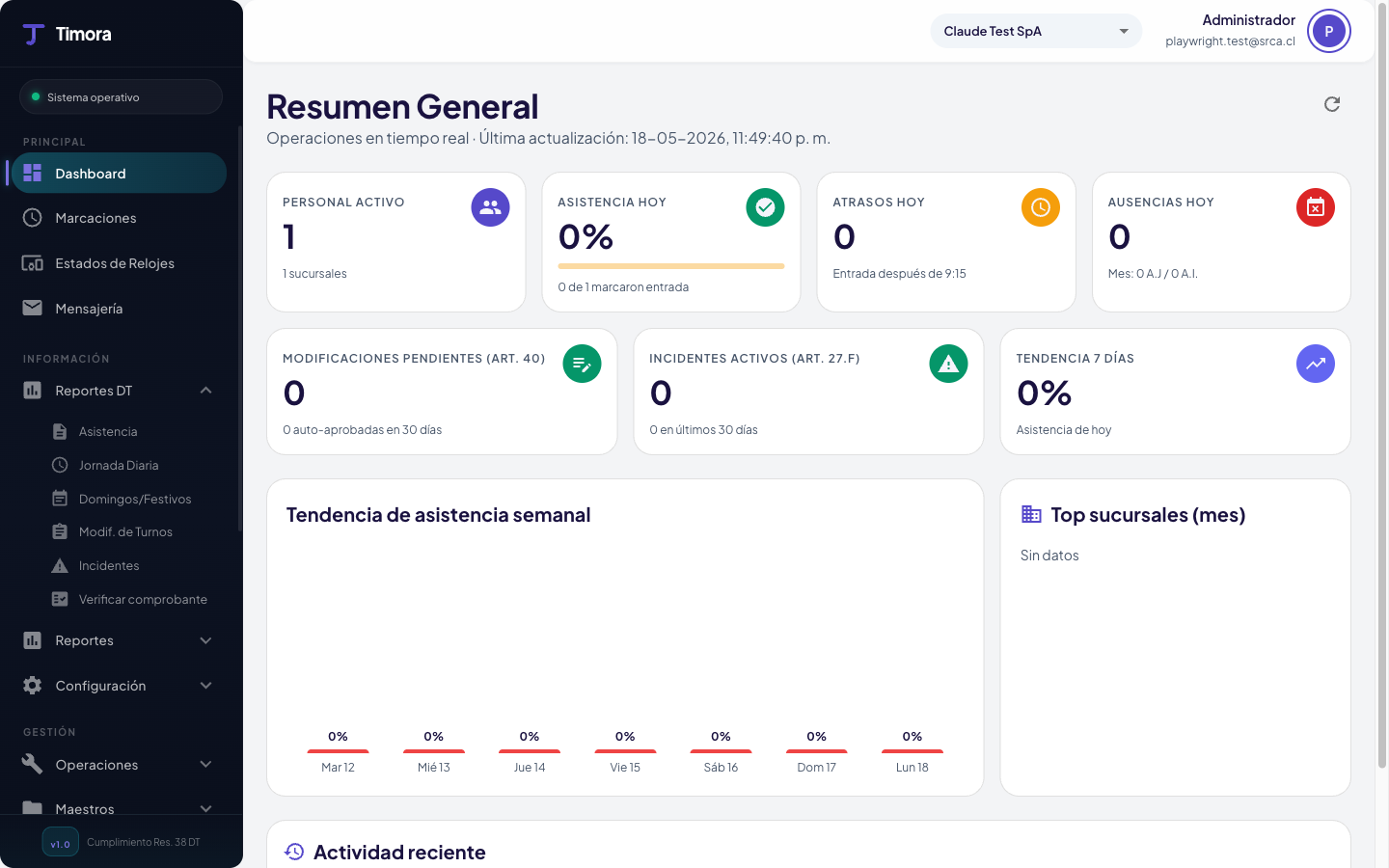Refresh the dashboard with the reload icon
The width and height of the screenshot is (1389, 868).
pos(1332,104)
